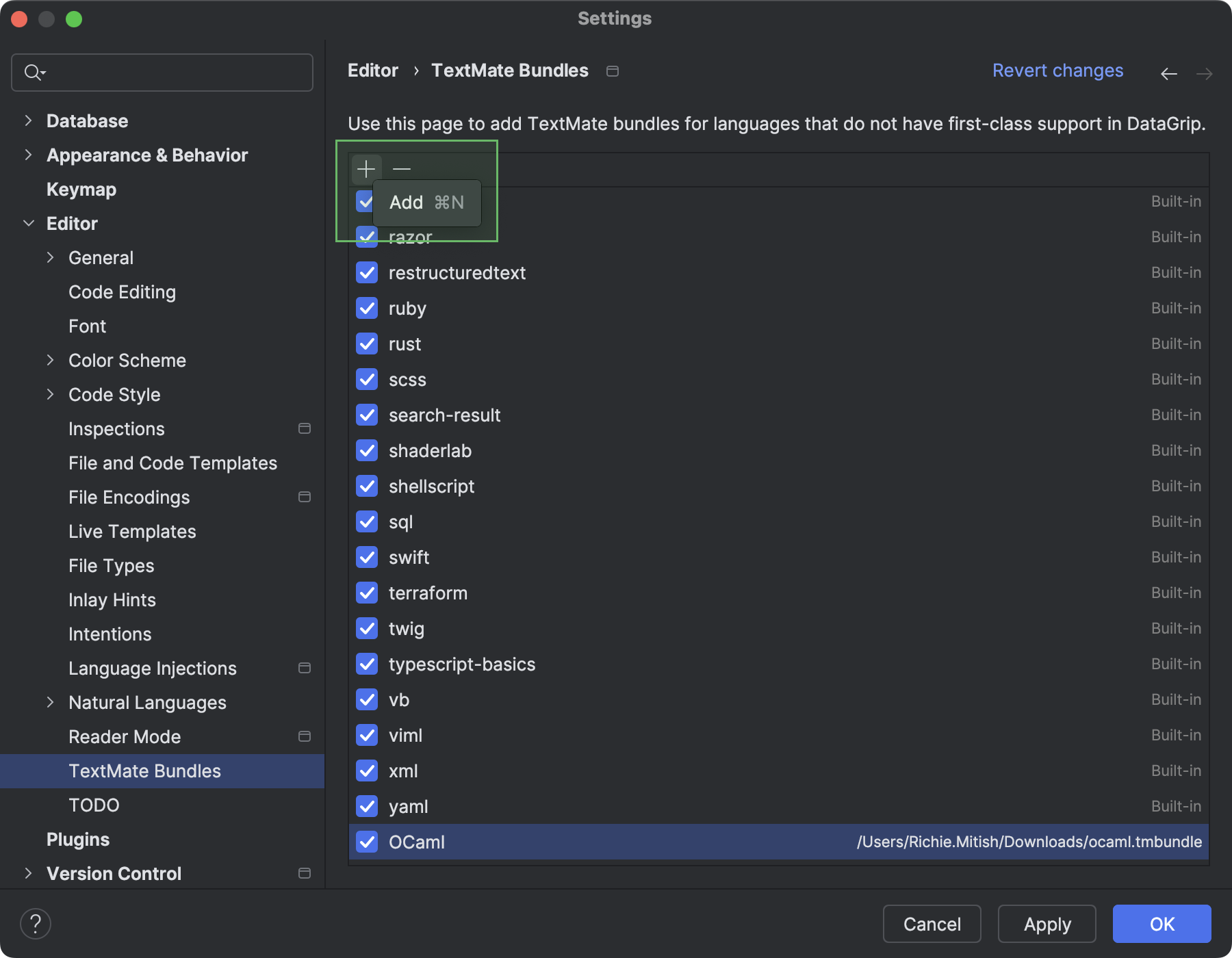The height and width of the screenshot is (958, 1232).
Task: Click the forward navigation arrow top right
Action: tap(1204, 73)
